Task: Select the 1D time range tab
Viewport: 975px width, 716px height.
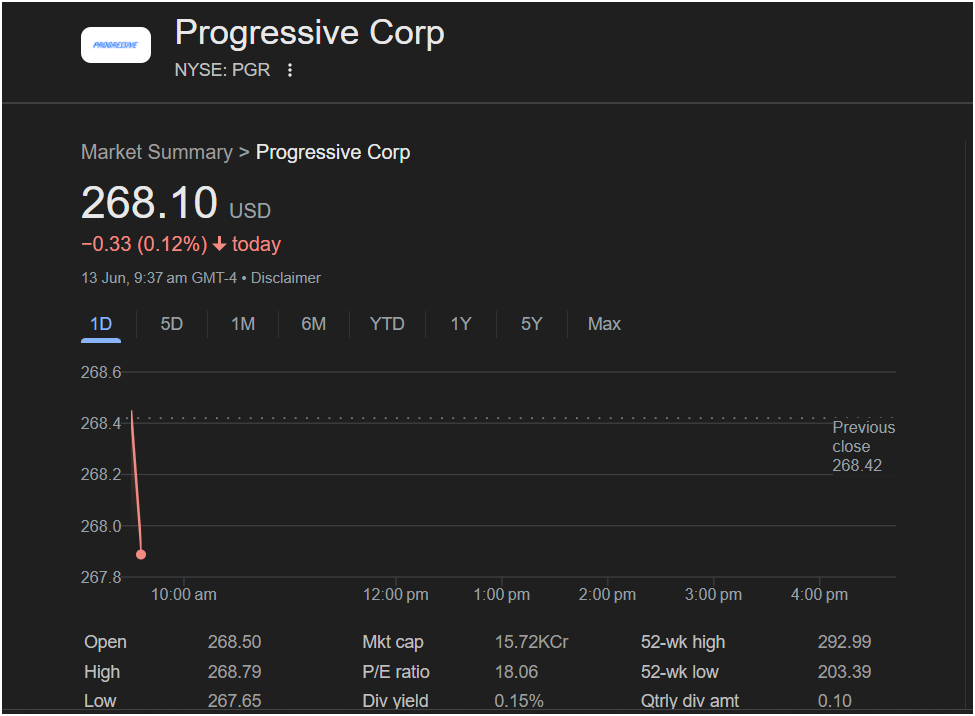Action: 101,324
